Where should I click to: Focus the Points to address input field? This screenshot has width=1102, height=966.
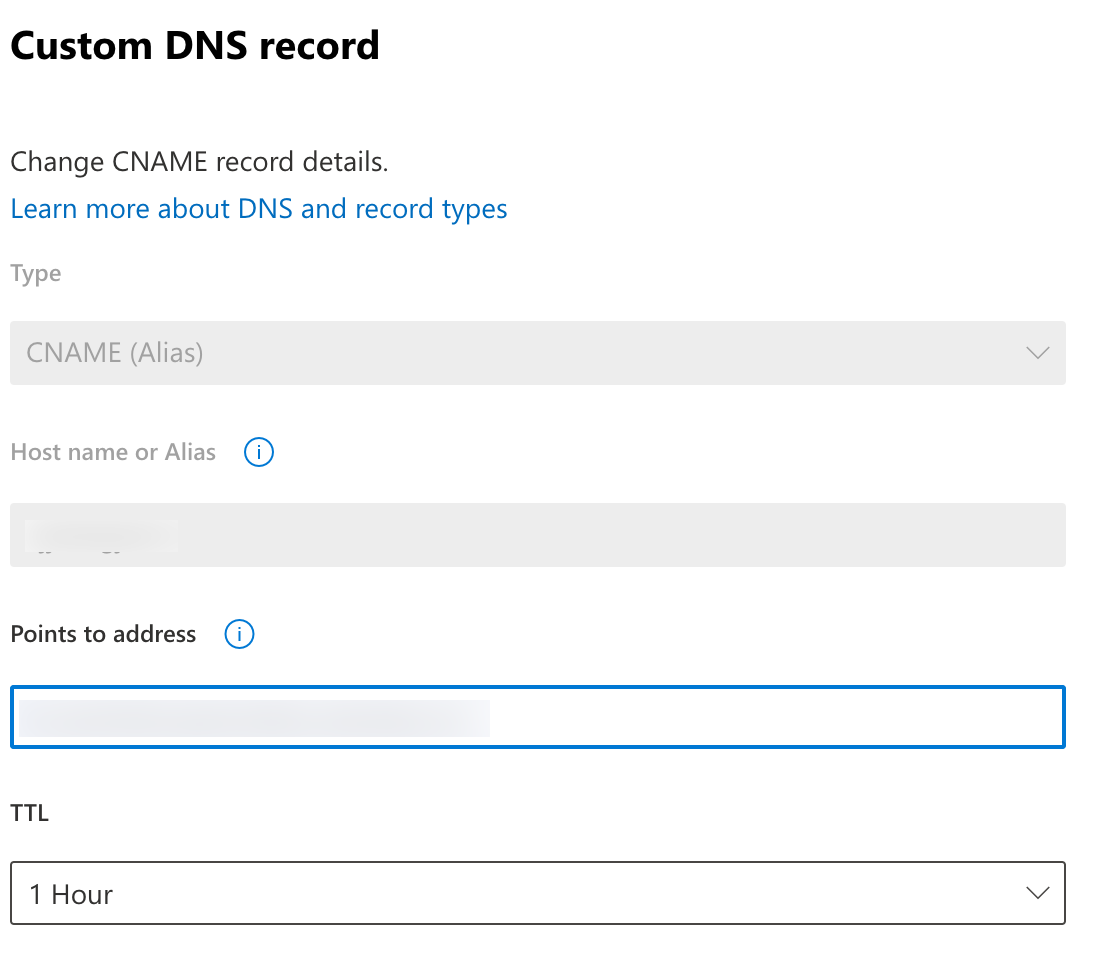[x=537, y=717]
